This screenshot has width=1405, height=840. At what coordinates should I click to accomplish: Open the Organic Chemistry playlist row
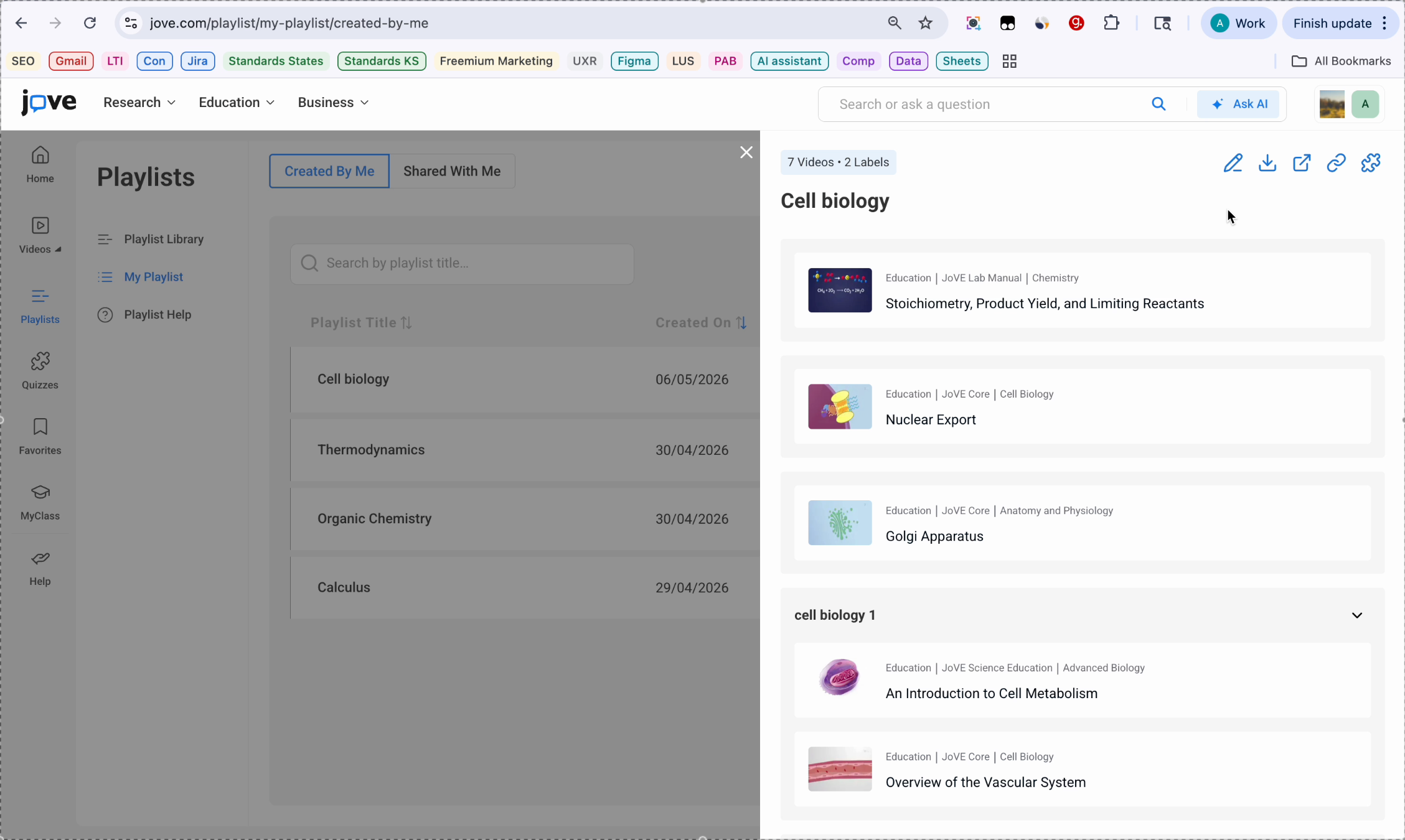(525, 519)
